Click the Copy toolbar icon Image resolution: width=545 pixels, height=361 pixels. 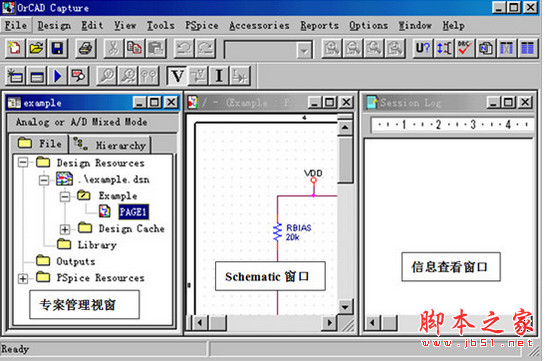[x=135, y=48]
